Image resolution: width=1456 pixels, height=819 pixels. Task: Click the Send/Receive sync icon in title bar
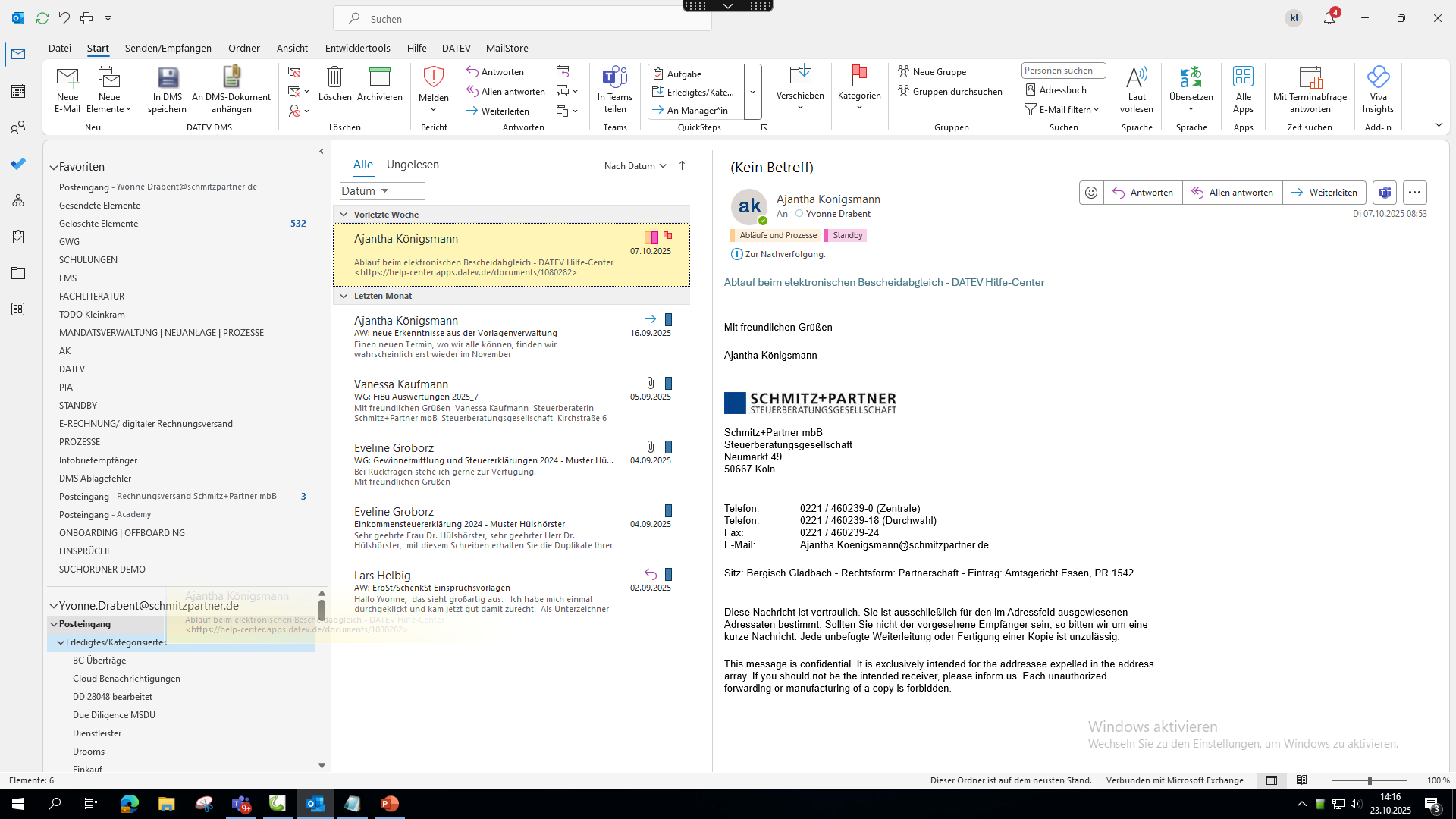(42, 17)
